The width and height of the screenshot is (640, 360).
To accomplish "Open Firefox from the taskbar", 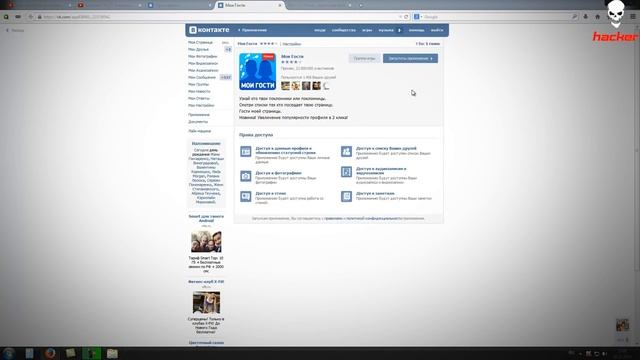I will (50, 353).
